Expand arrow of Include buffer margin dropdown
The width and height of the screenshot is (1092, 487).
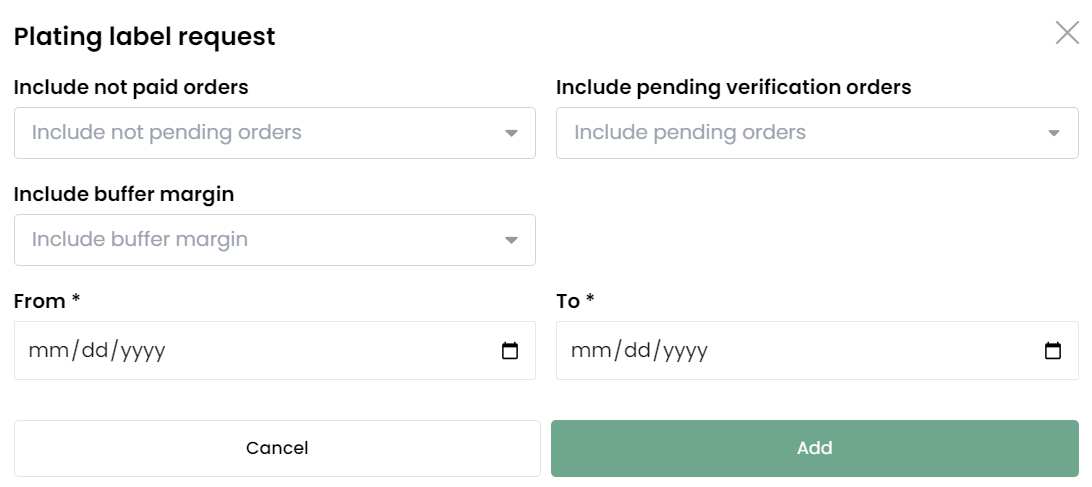coord(511,240)
